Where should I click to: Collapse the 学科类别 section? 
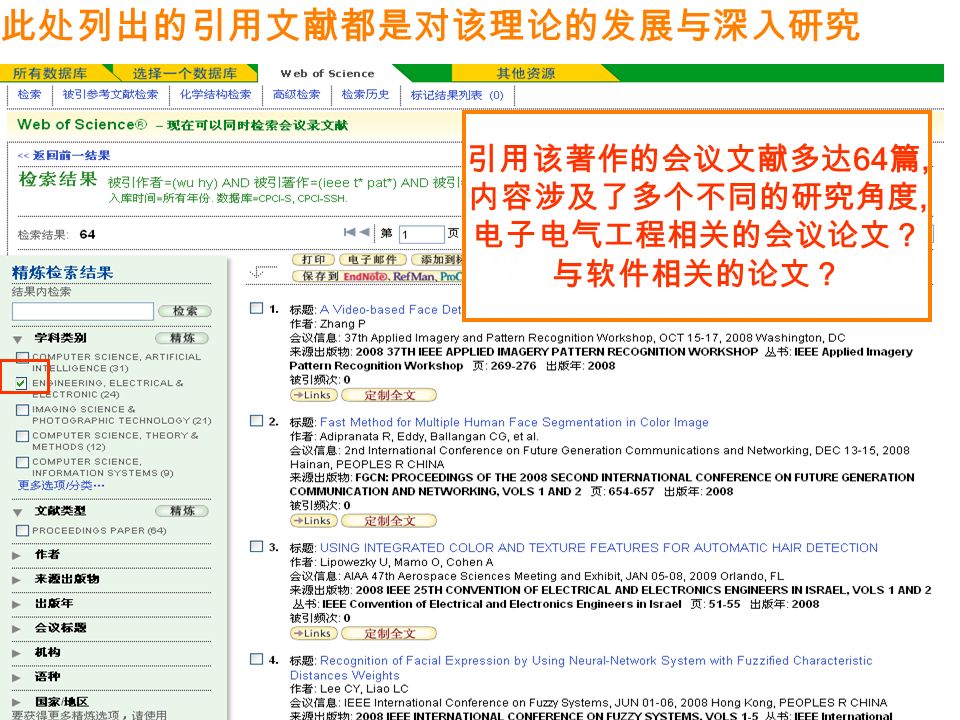coord(18,339)
